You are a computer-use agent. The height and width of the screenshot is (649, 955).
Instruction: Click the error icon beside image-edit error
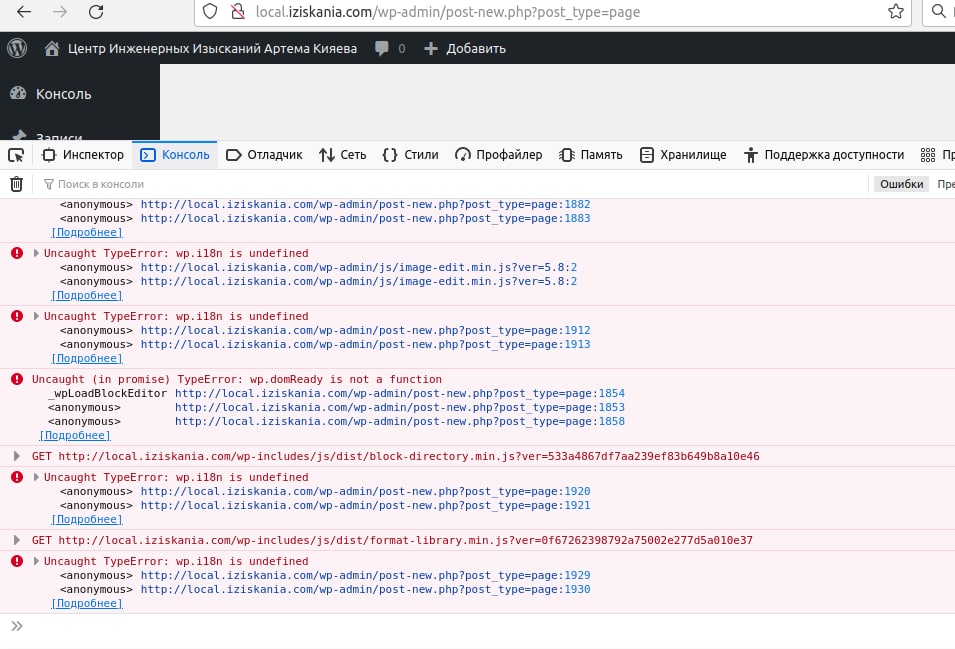tap(17, 253)
